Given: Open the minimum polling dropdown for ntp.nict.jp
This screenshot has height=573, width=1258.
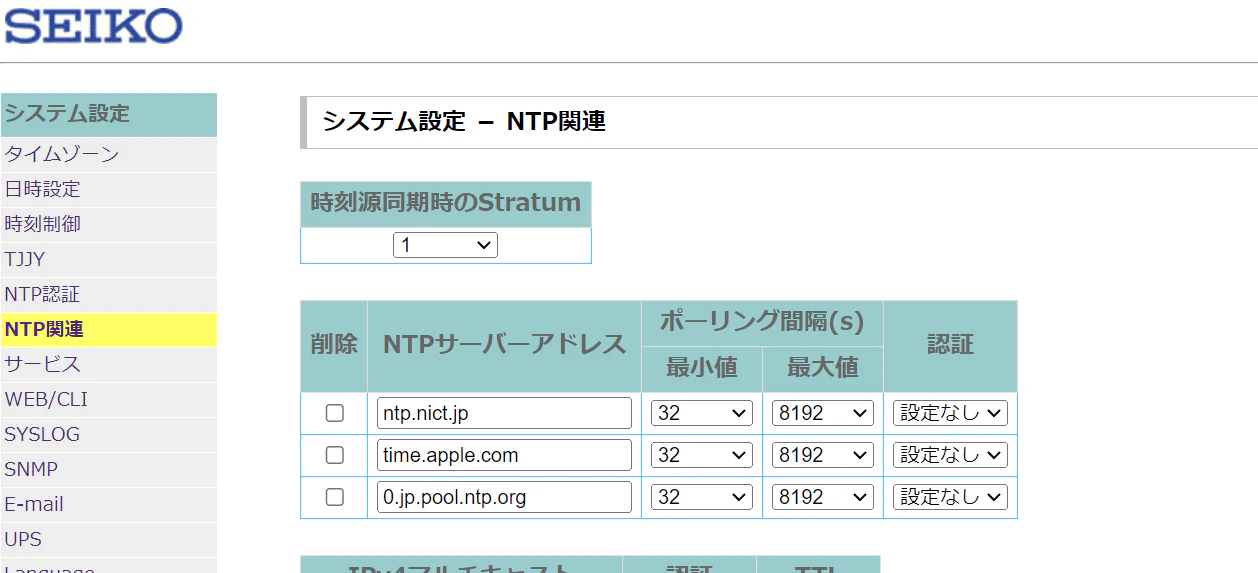Looking at the screenshot, I should 701,413.
